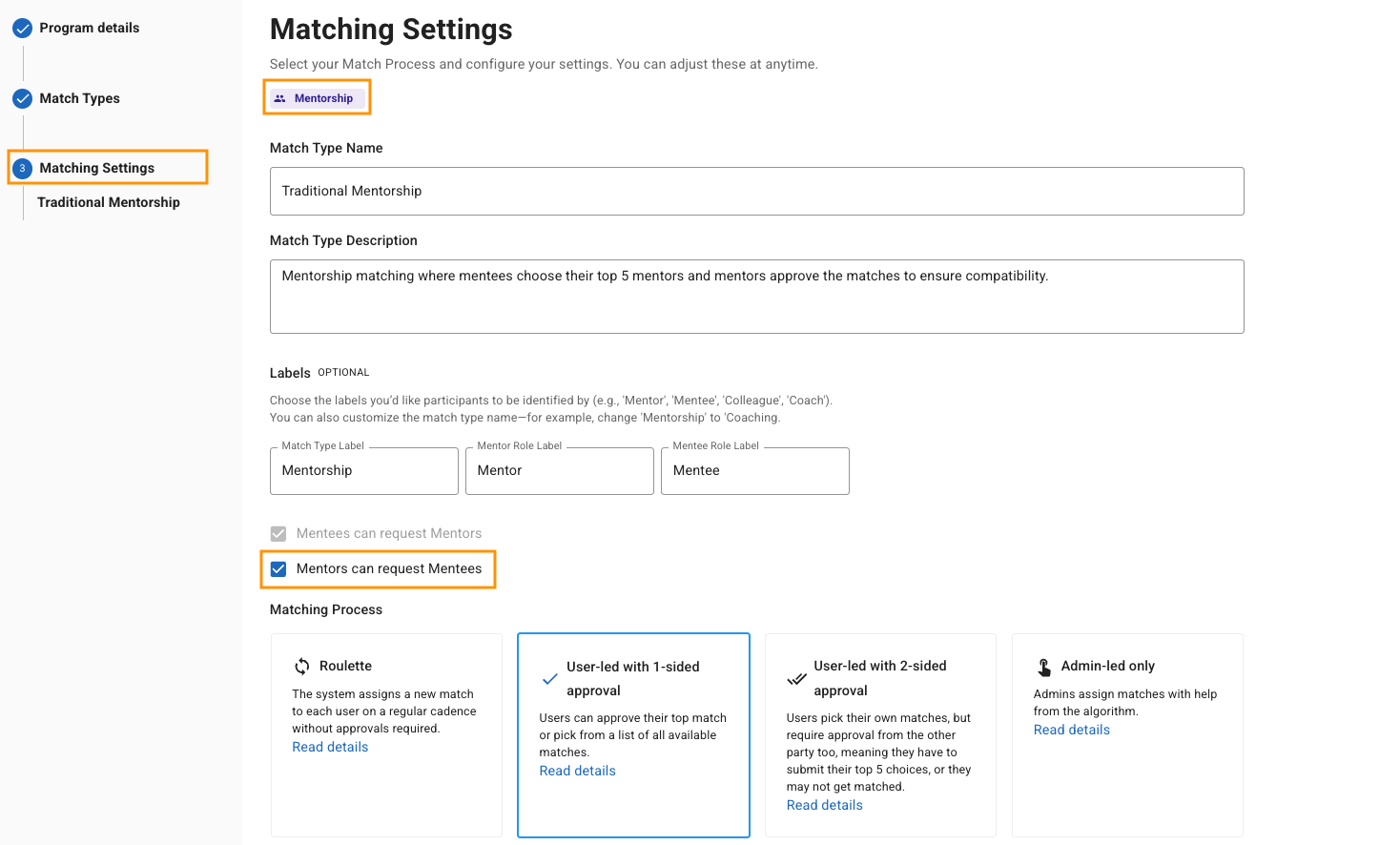Image resolution: width=1400 pixels, height=845 pixels.
Task: Toggle the Mentees can request Mentors checkbox
Action: [278, 534]
